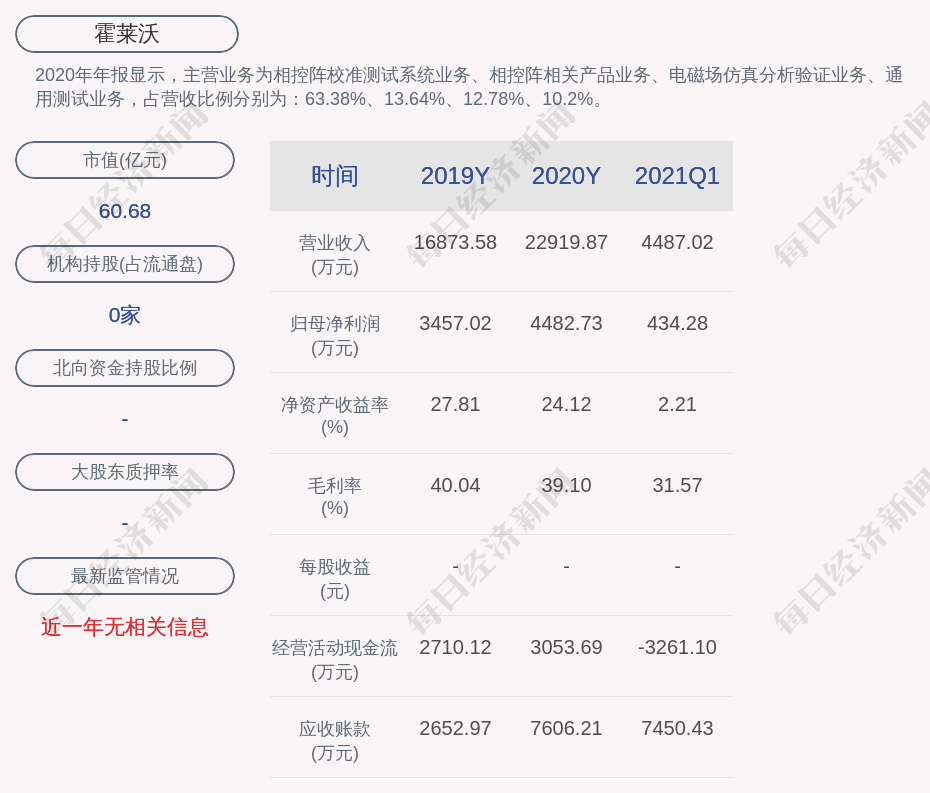Select the net profit value 434.28

coord(677,324)
